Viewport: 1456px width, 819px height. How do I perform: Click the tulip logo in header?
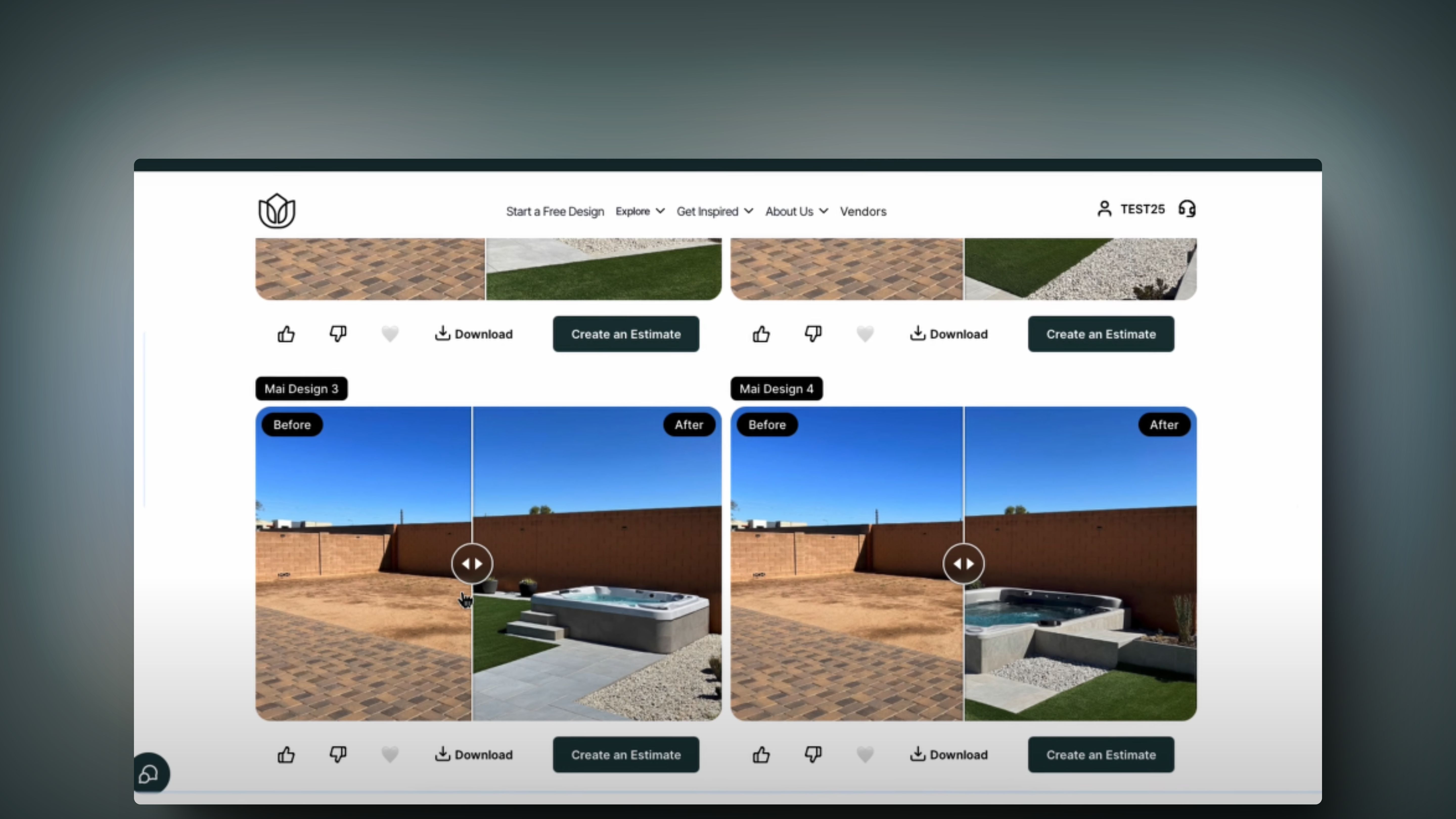click(x=277, y=211)
